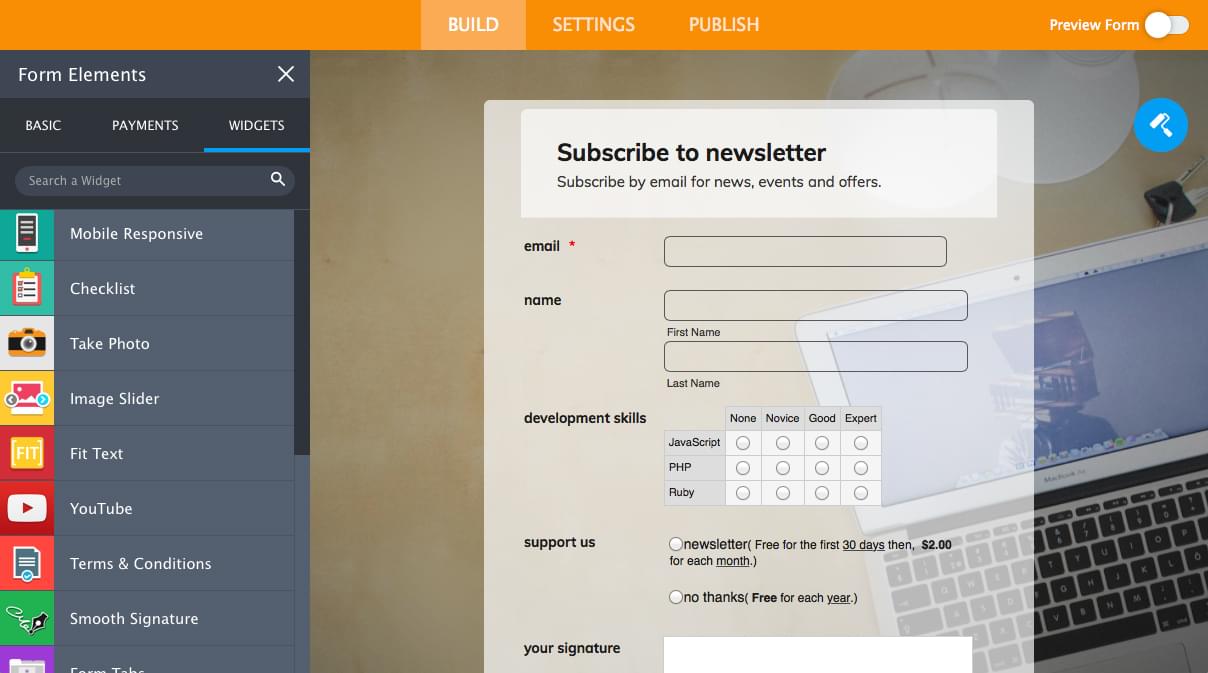The image size is (1208, 673).
Task: Add the Smooth Signature widget icon
Action: pos(27,619)
